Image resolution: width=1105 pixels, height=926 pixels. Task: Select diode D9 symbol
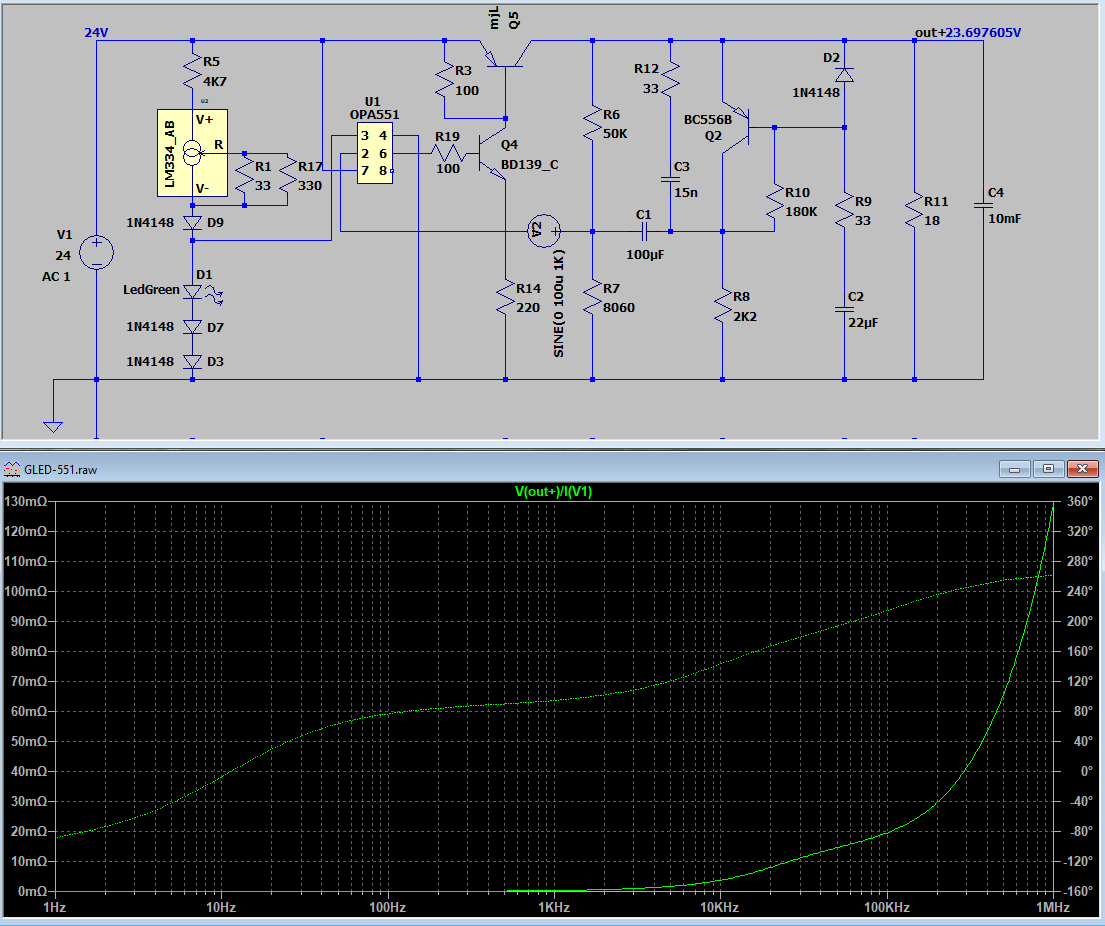tap(192, 223)
